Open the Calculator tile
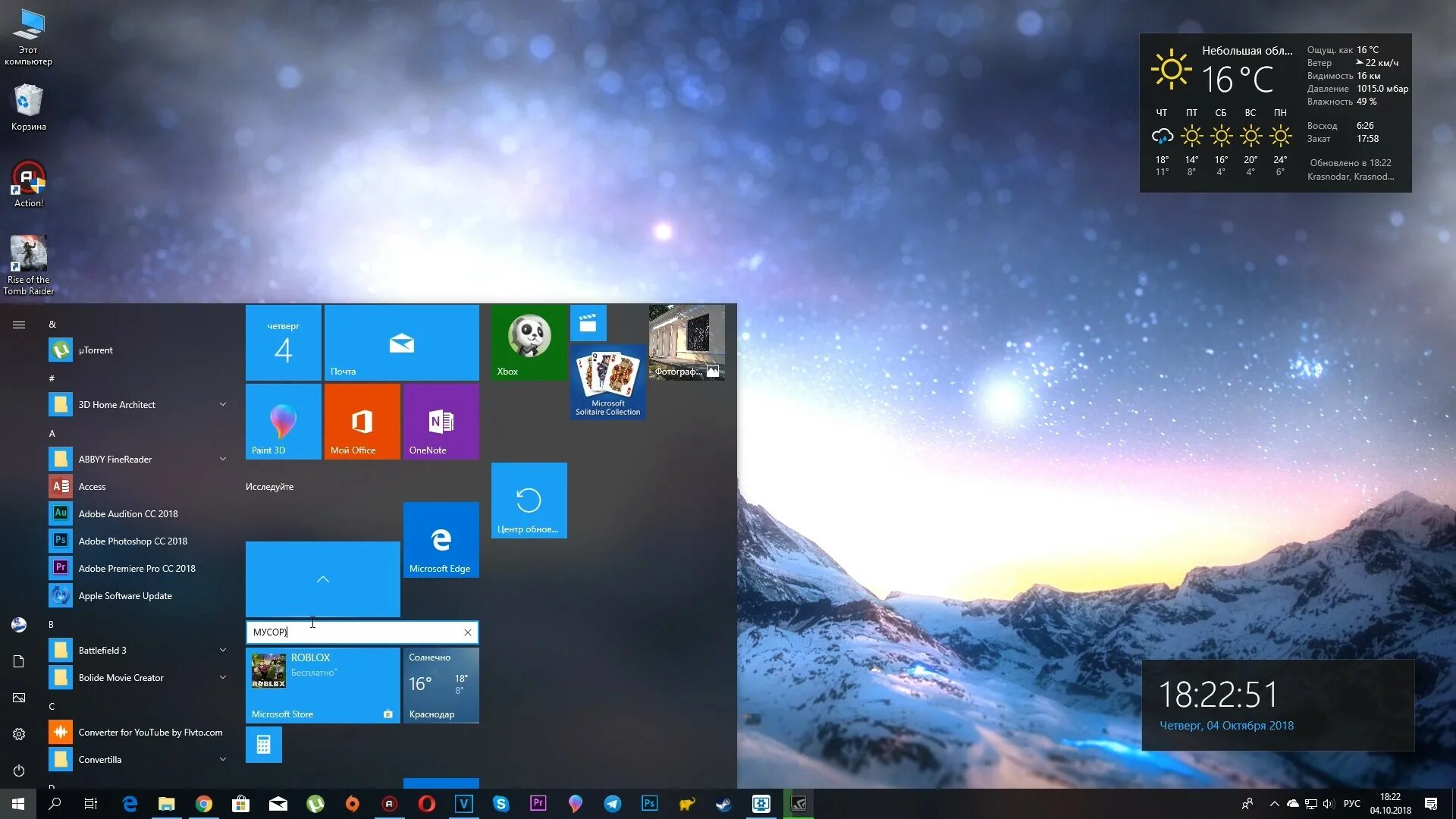 tap(264, 745)
